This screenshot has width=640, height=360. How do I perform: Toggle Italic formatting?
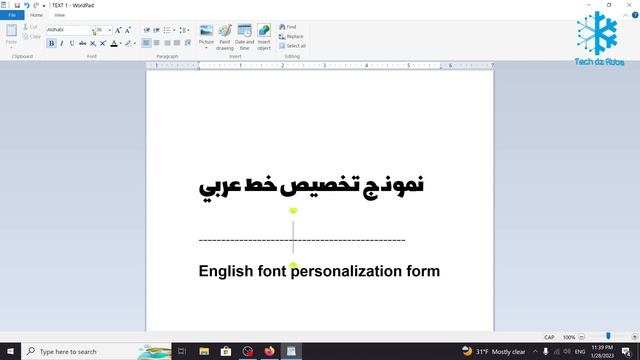point(62,43)
